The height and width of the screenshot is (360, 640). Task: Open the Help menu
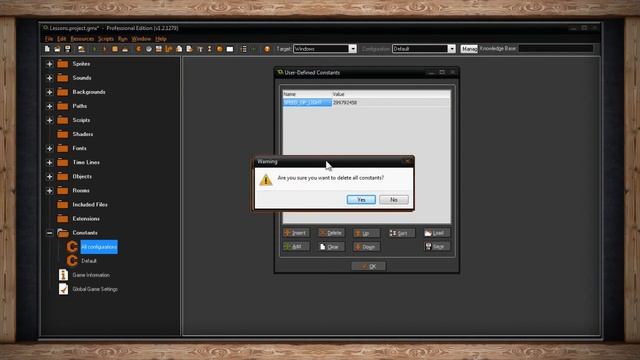(161, 39)
